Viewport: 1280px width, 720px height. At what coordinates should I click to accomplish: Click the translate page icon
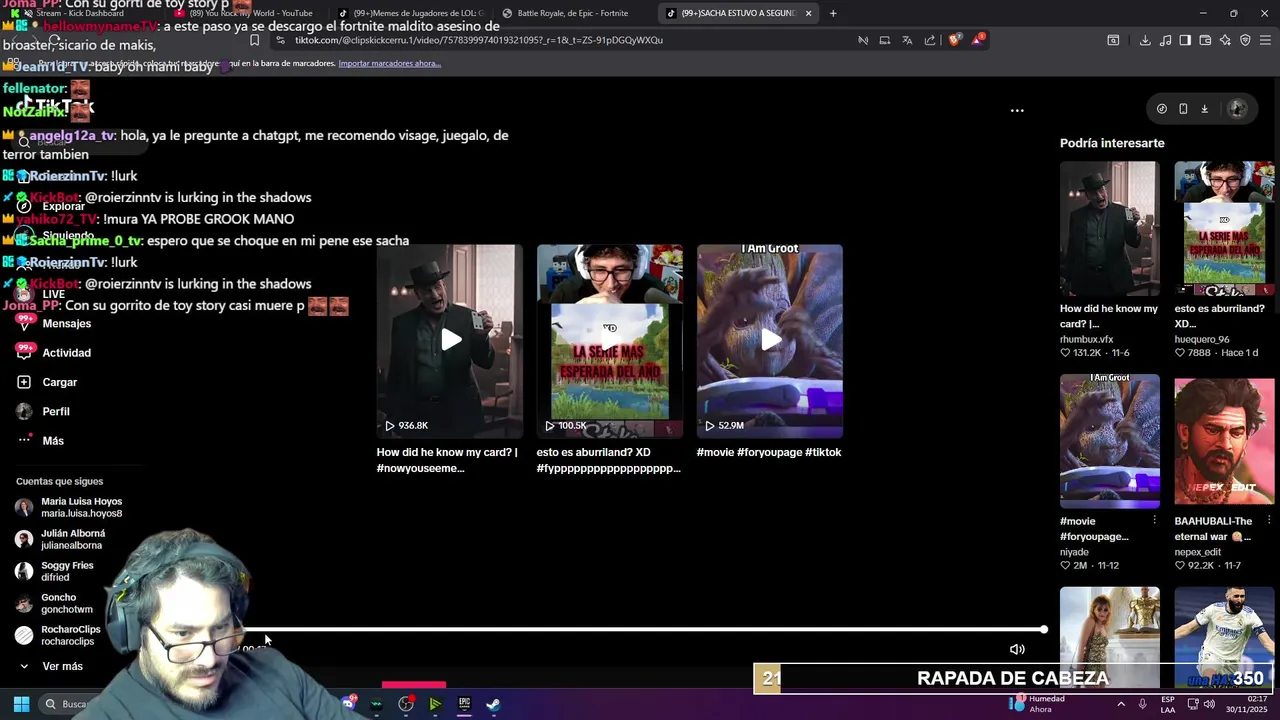click(907, 40)
